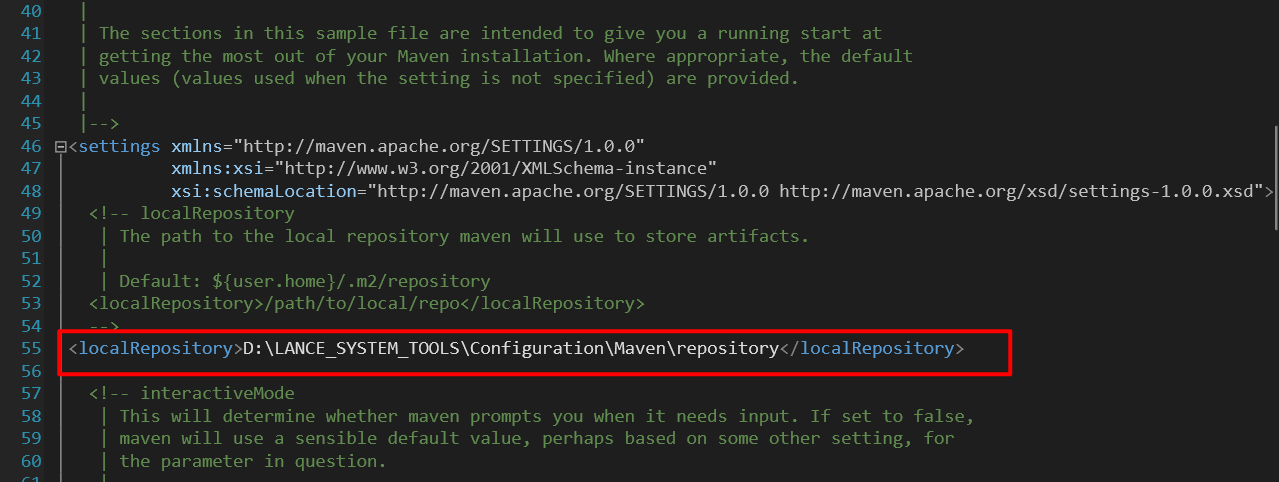Click the "<!-- localRepository" comment line
The height and width of the screenshot is (482, 1279).
tap(192, 213)
